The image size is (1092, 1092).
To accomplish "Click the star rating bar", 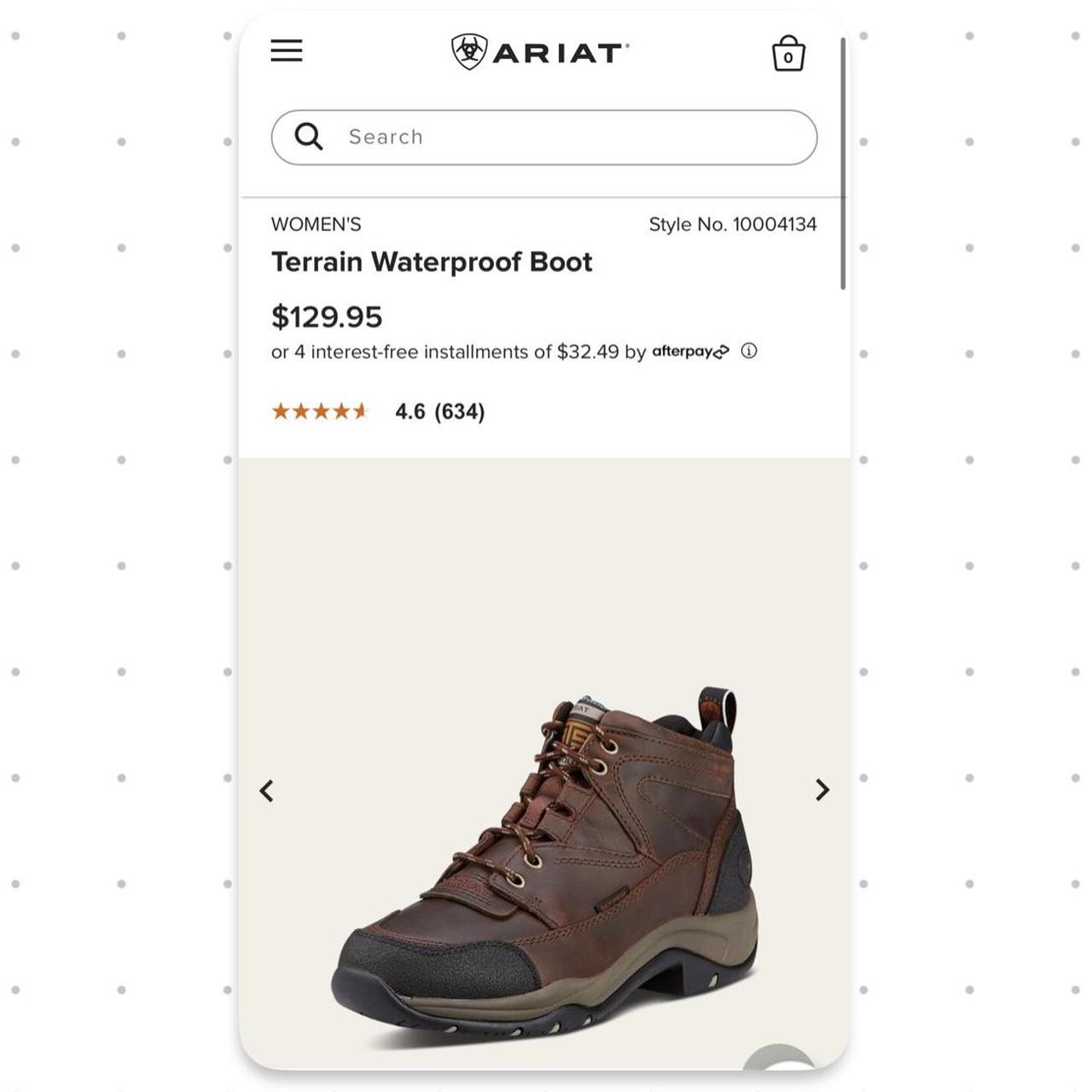I will (x=320, y=411).
